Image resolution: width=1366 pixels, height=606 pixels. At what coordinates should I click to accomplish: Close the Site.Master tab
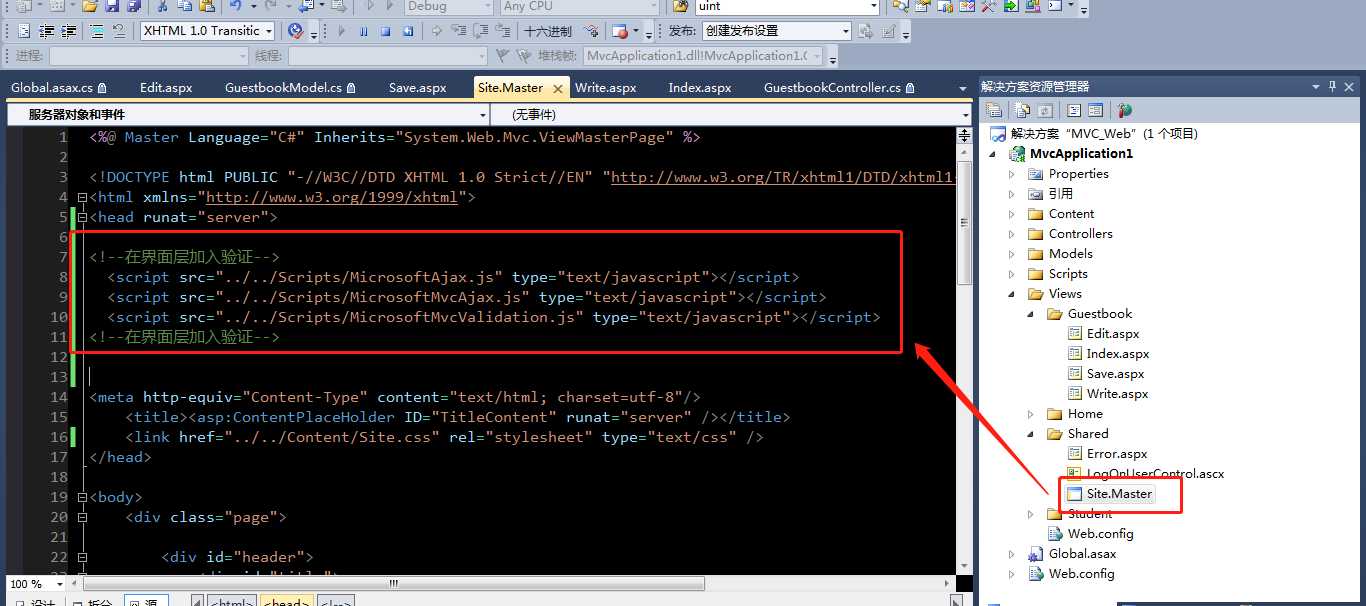click(x=556, y=88)
